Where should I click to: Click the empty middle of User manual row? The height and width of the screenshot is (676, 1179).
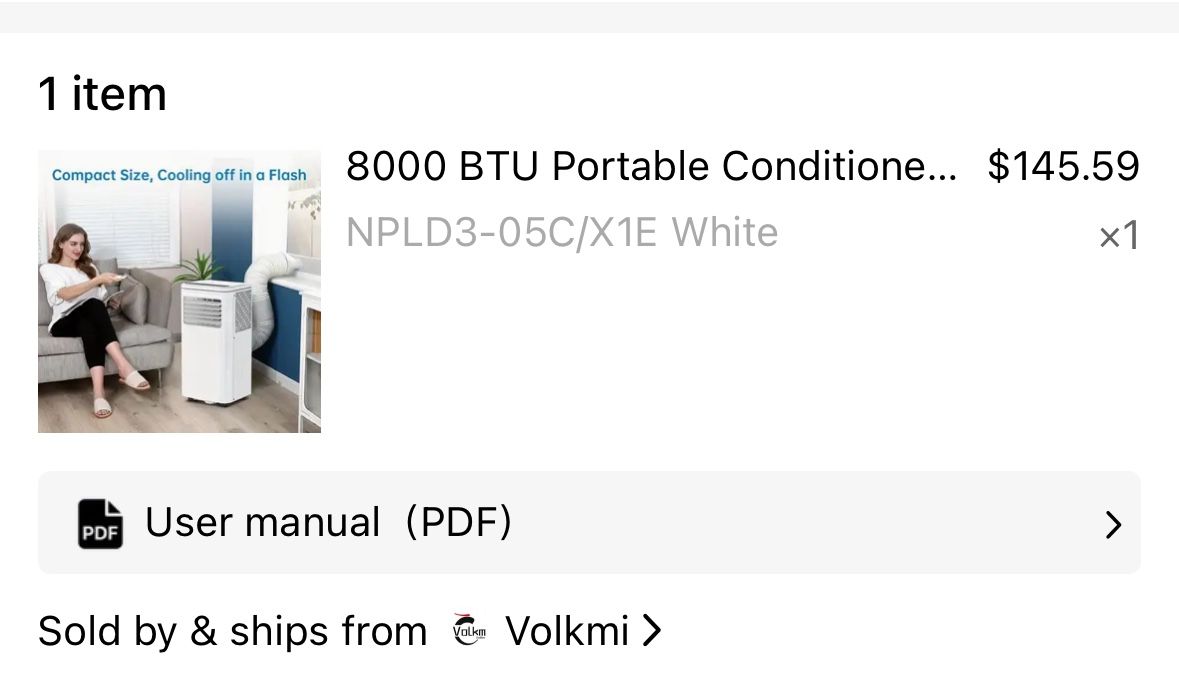(800, 523)
